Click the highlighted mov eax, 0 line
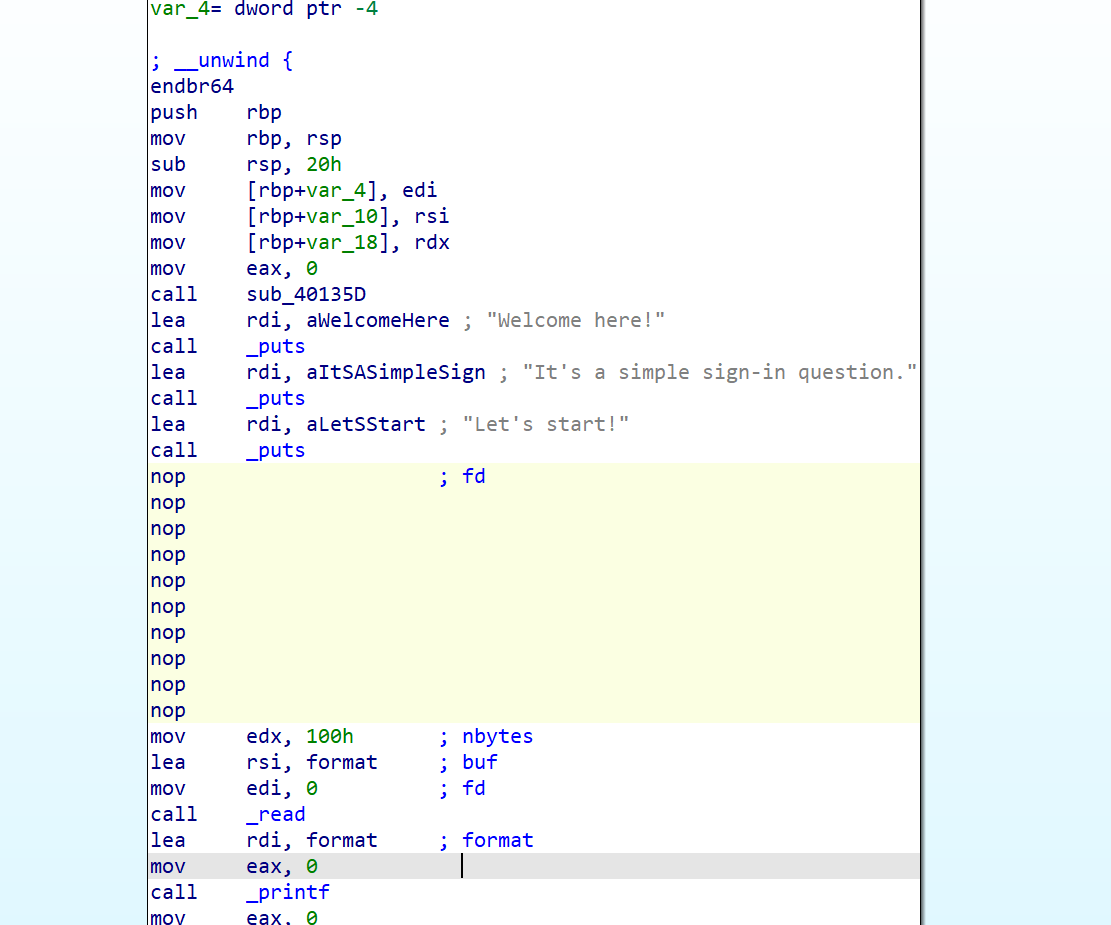The image size is (1111, 925). (x=534, y=866)
